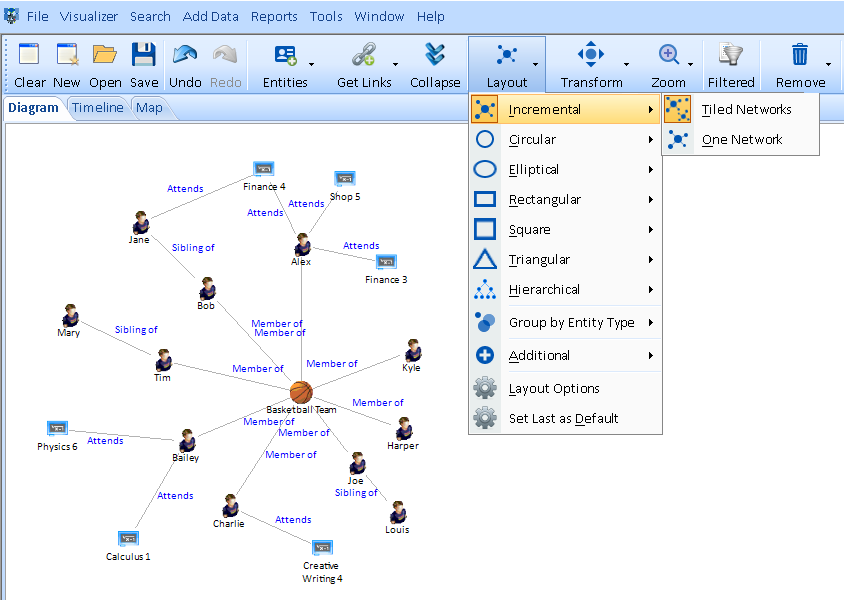Screen dimensions: 844x600
Task: Choose Tiled Networks layout option
Action: click(x=746, y=110)
